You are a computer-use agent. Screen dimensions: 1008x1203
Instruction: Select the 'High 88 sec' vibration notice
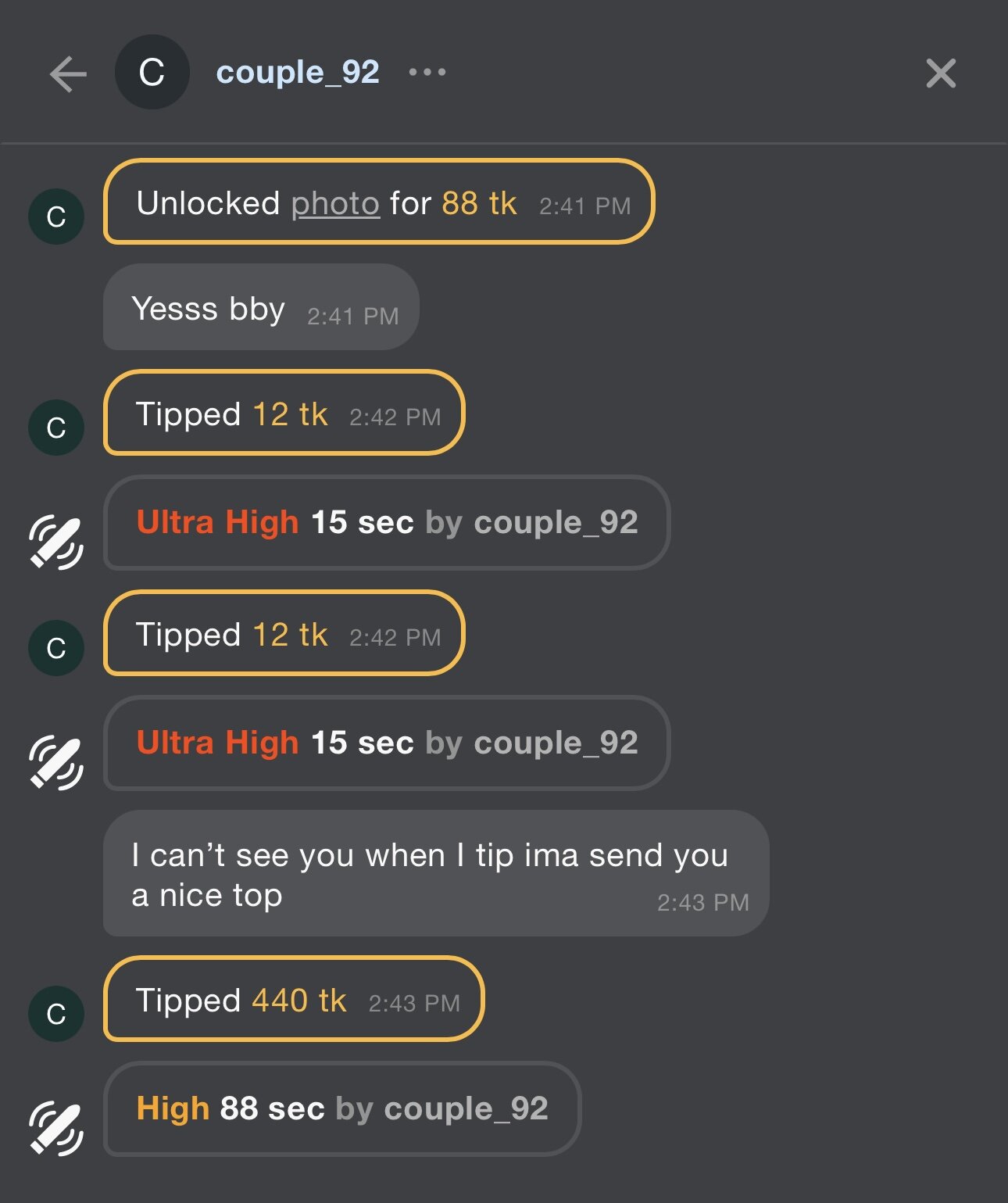(342, 1108)
